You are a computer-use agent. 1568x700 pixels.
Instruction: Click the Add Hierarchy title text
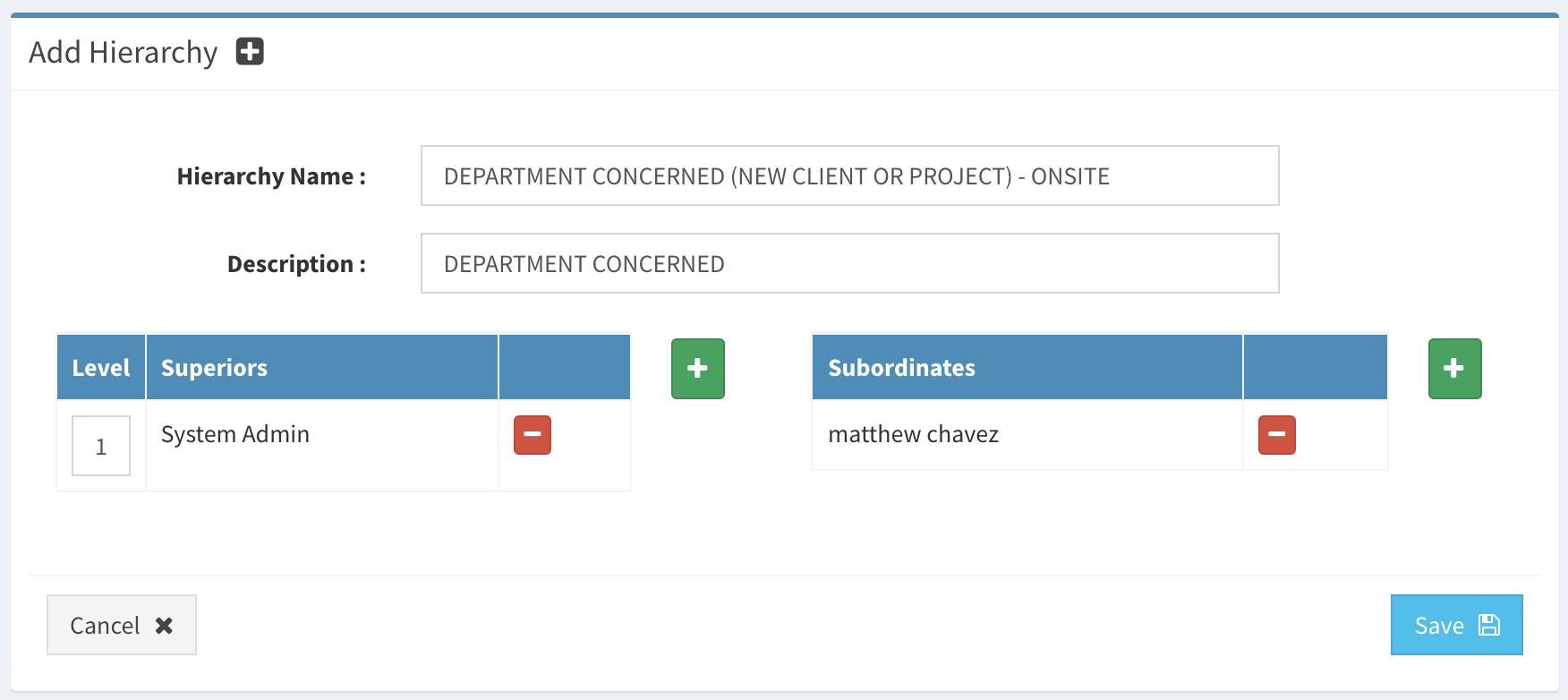click(x=124, y=53)
